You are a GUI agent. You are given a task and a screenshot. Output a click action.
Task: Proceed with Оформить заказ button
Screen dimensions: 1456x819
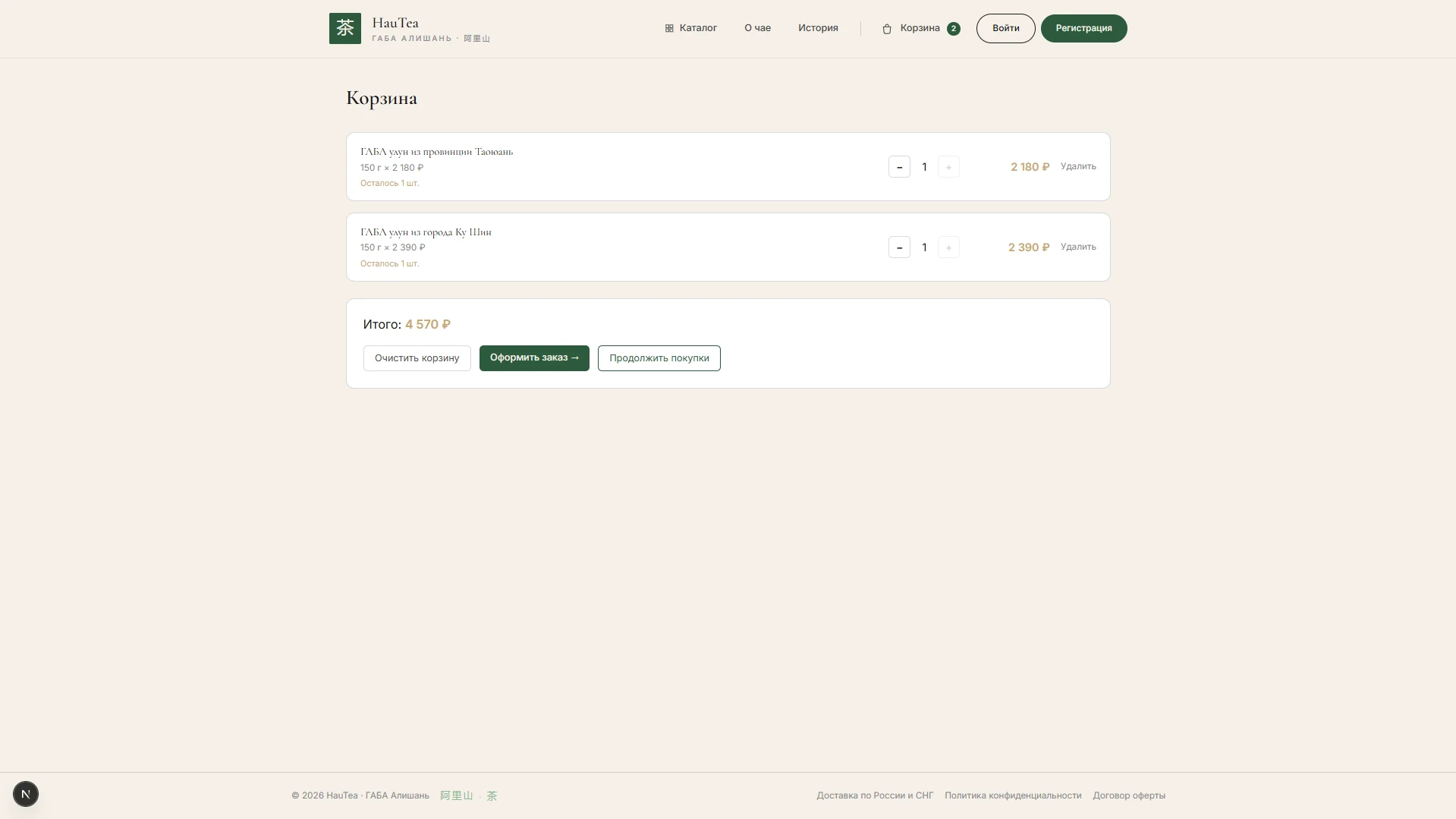534,358
